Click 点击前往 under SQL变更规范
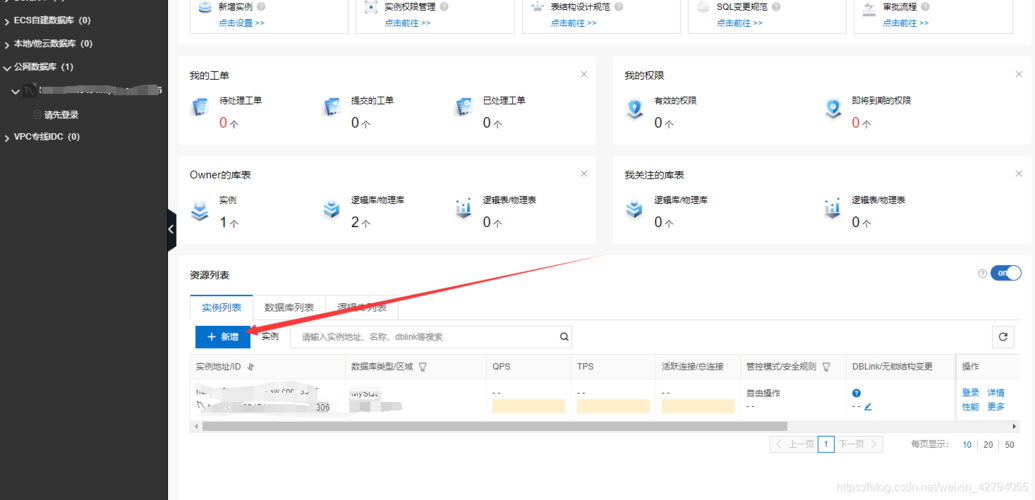 [739, 23]
